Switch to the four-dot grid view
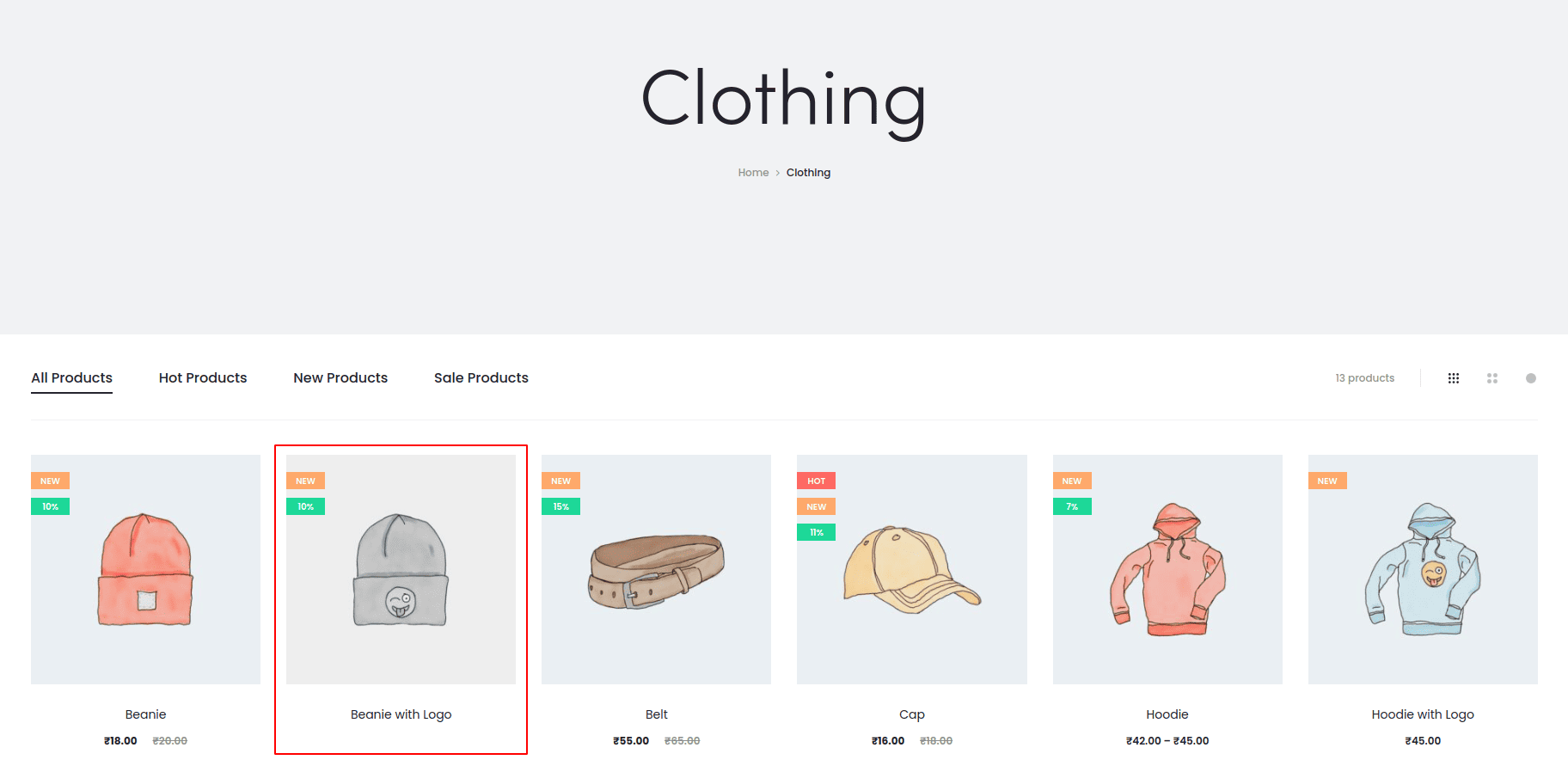The height and width of the screenshot is (766, 1568). tap(1491, 378)
